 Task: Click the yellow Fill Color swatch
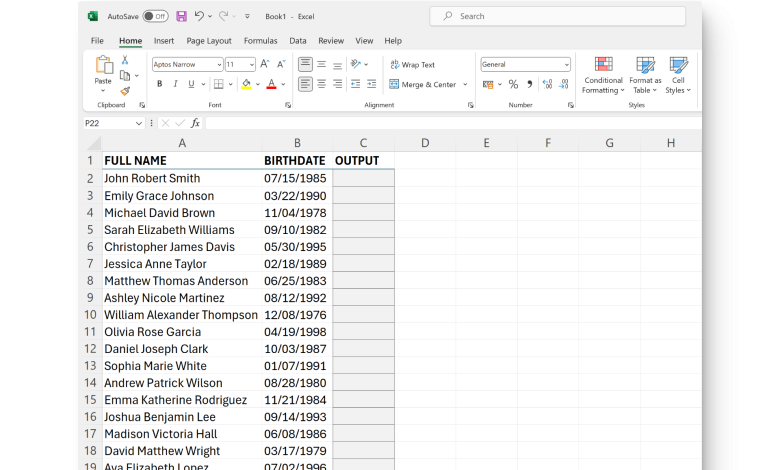(x=246, y=85)
